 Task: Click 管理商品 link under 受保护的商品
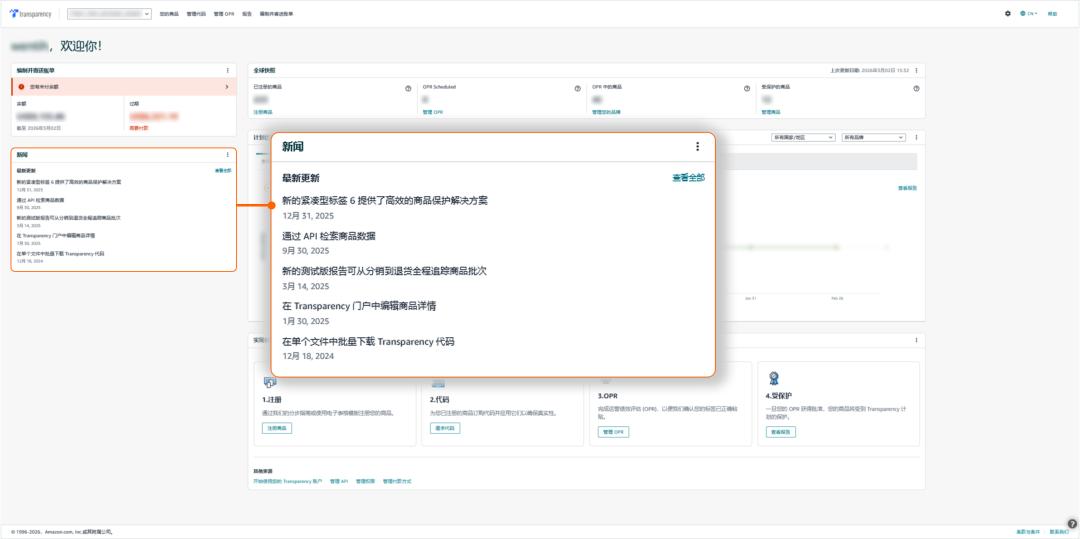pos(771,112)
